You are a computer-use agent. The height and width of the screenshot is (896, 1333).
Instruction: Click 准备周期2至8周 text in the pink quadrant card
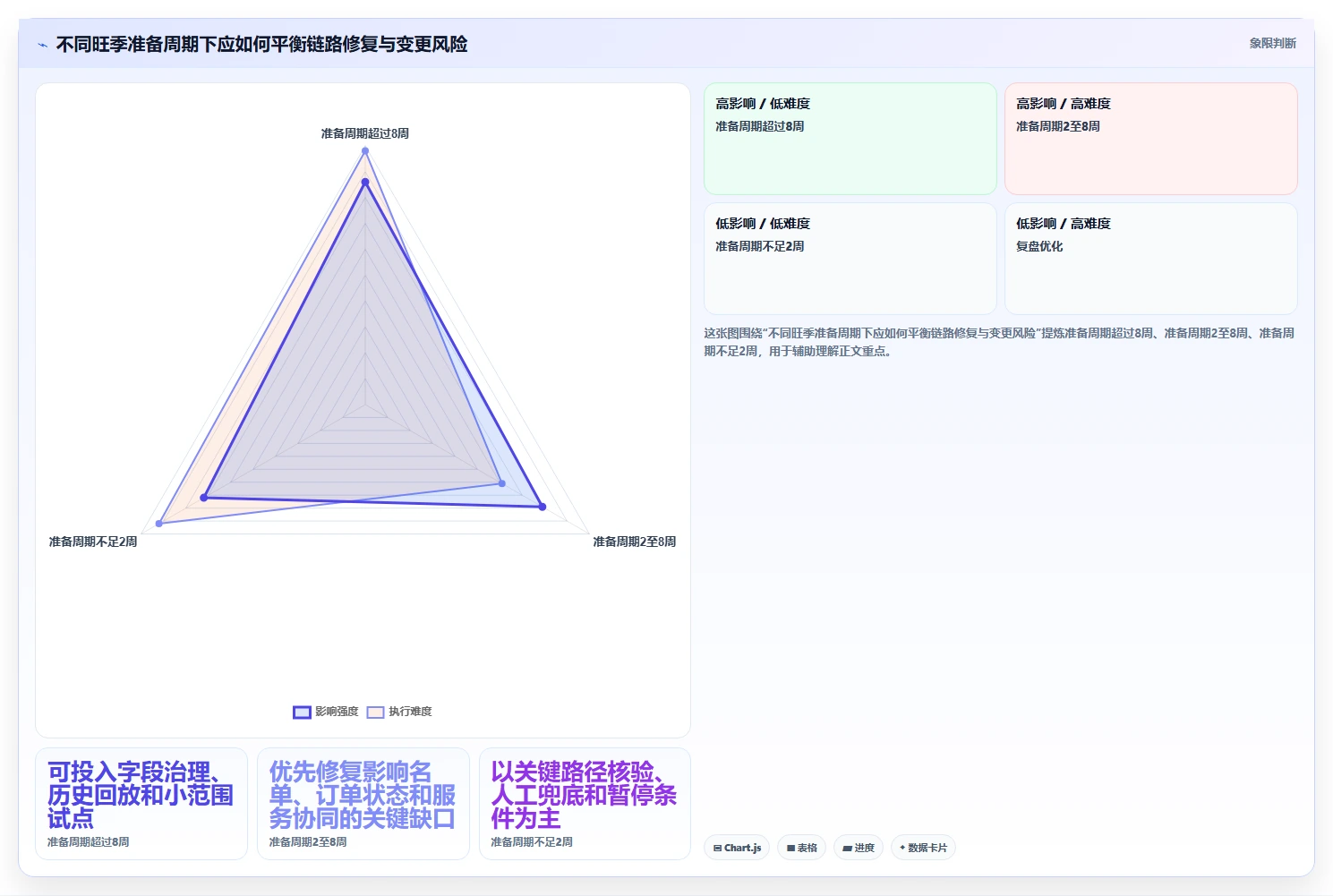[x=1058, y=126]
